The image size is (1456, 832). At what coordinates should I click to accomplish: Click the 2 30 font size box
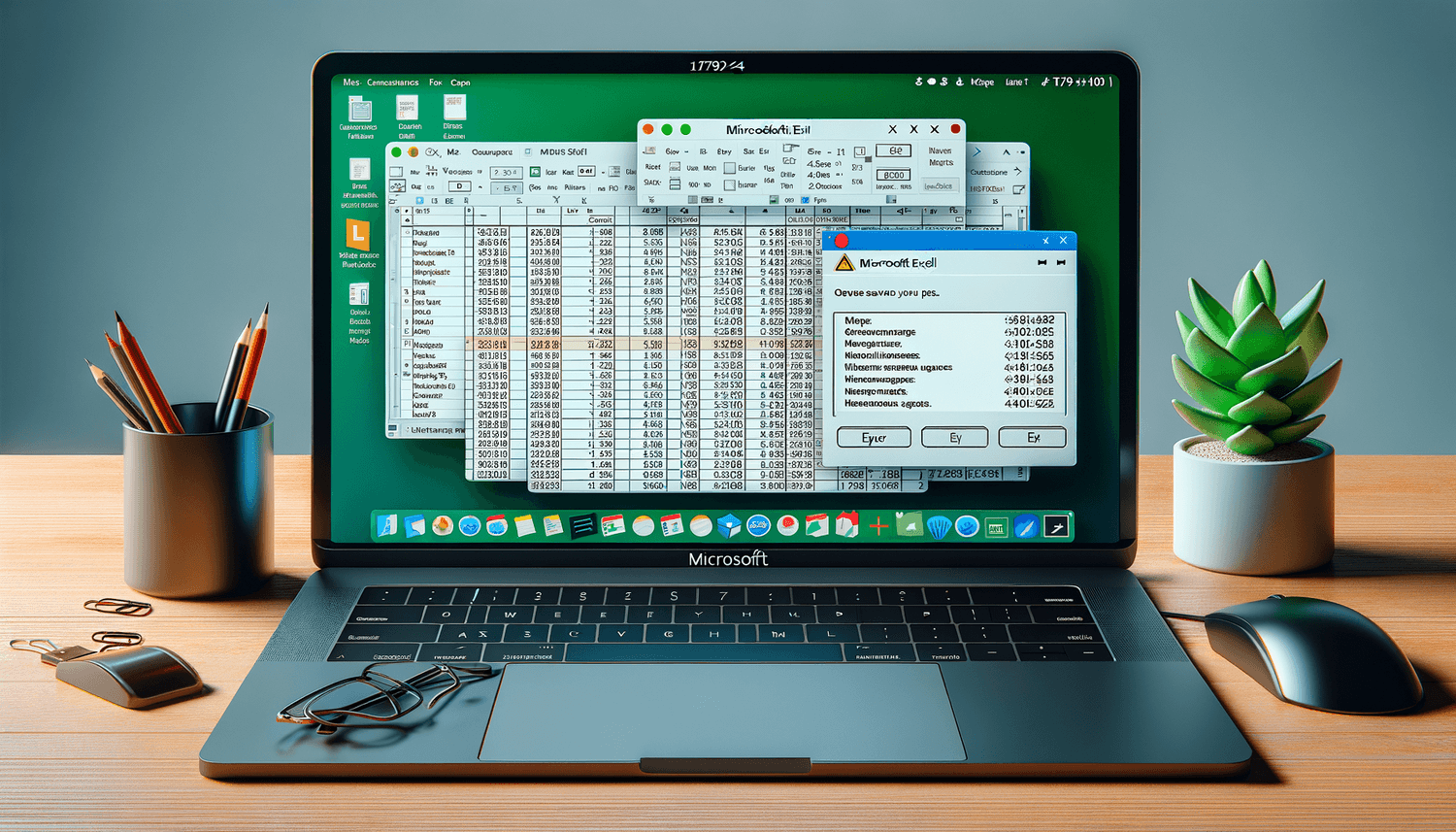(506, 173)
